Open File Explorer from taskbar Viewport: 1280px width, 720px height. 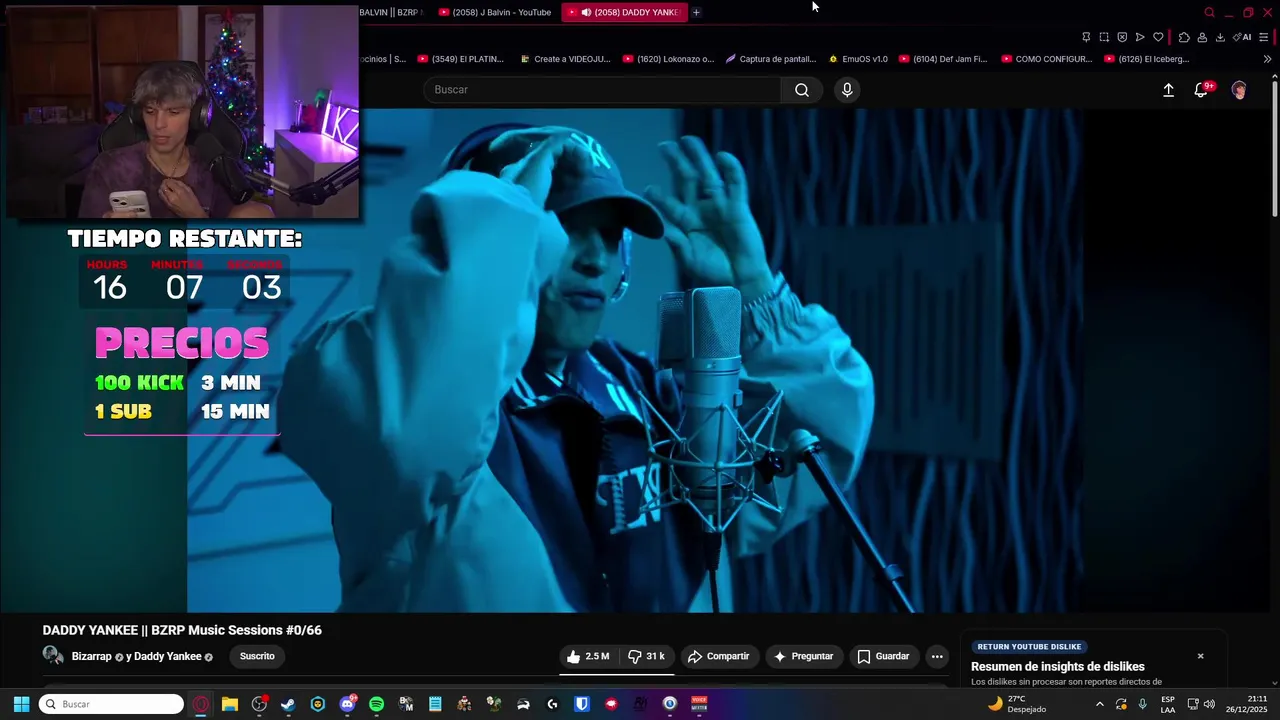point(230,704)
